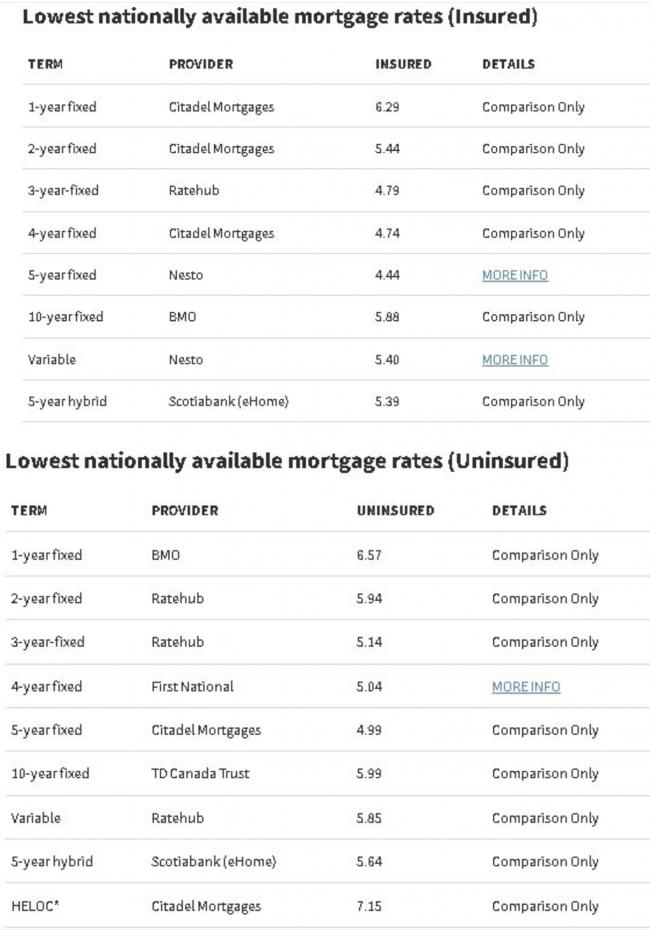
Task: Click the UNINSURED column header
Action: [x=396, y=511]
